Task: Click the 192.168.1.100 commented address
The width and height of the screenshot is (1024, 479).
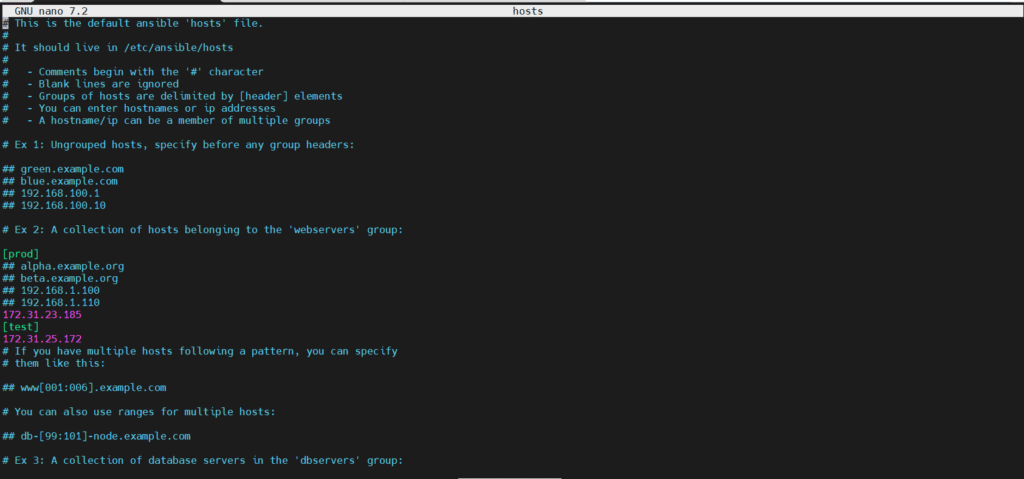Action: click(x=60, y=290)
